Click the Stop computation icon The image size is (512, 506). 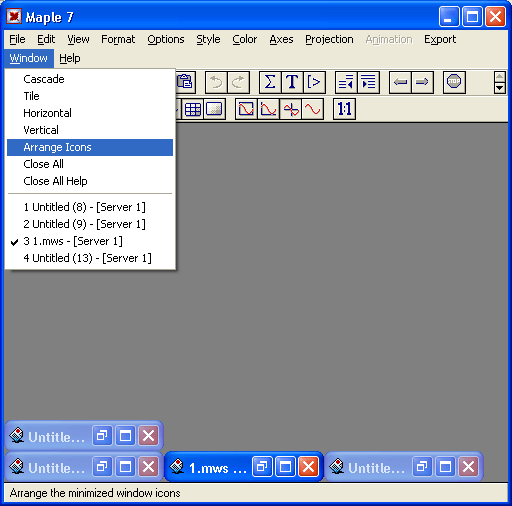[x=454, y=82]
